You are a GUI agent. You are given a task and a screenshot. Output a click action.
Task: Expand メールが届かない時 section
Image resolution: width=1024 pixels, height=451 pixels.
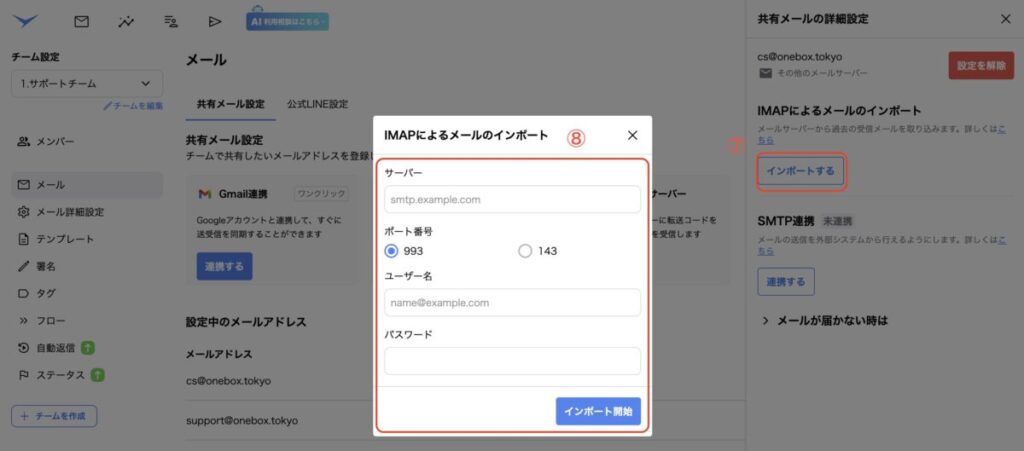click(x=825, y=321)
